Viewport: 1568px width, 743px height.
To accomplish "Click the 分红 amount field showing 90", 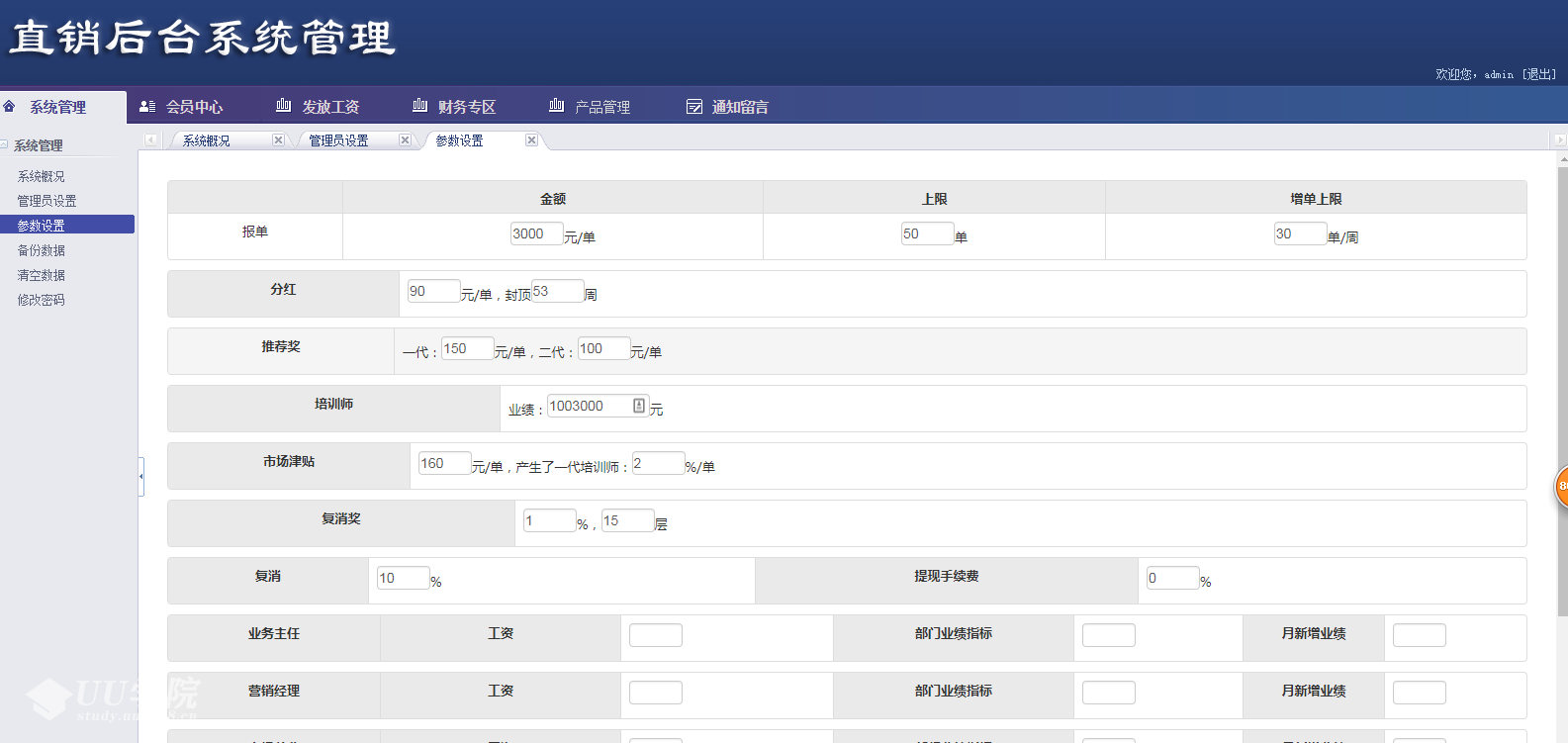I will pos(433,291).
